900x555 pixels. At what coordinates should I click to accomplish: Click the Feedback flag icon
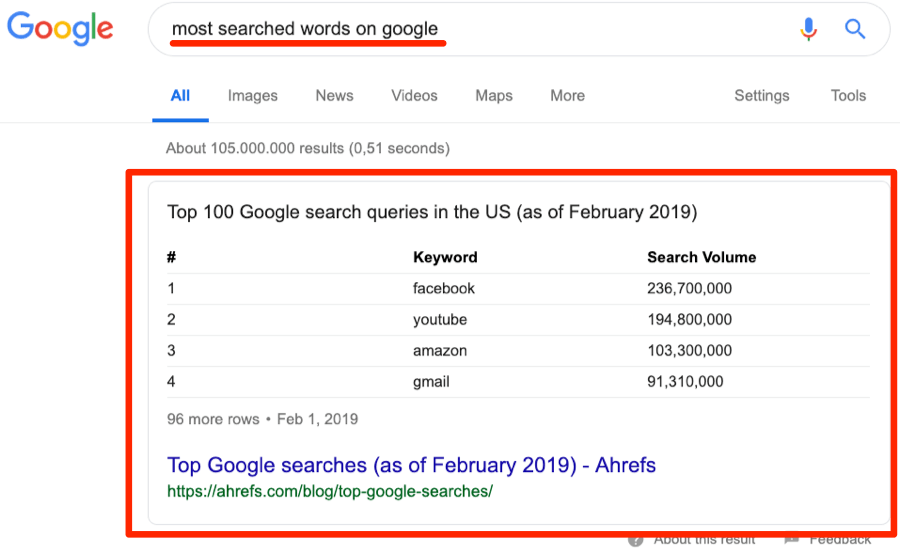click(792, 541)
